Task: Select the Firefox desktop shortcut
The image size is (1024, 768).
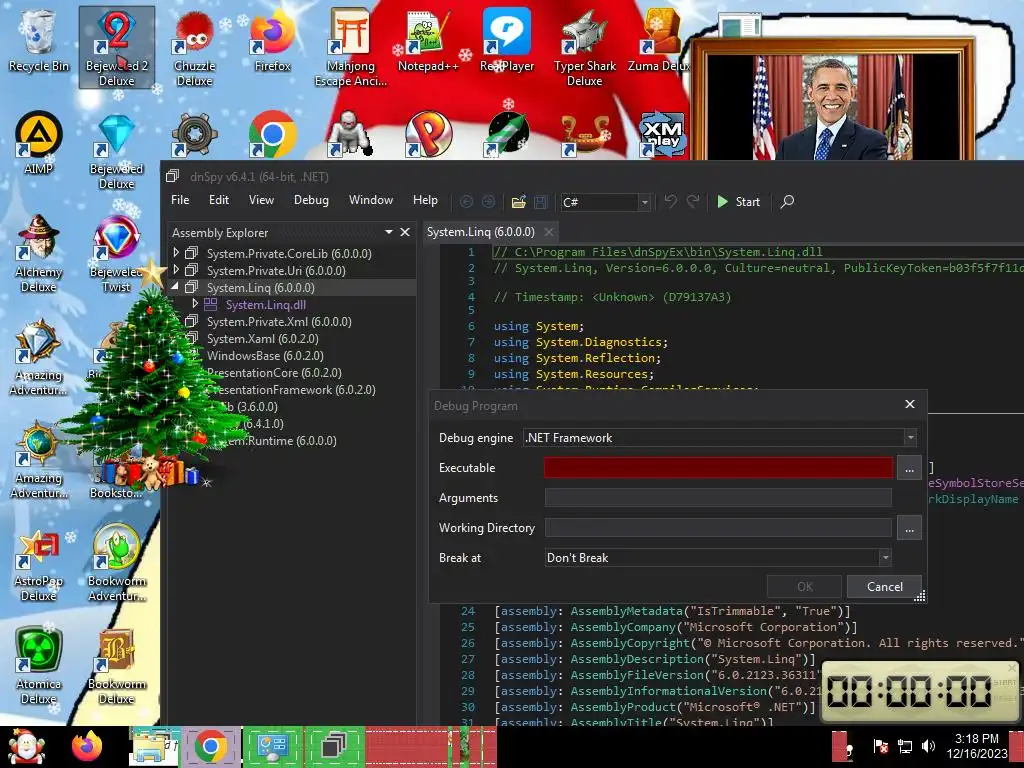Action: tap(272, 40)
